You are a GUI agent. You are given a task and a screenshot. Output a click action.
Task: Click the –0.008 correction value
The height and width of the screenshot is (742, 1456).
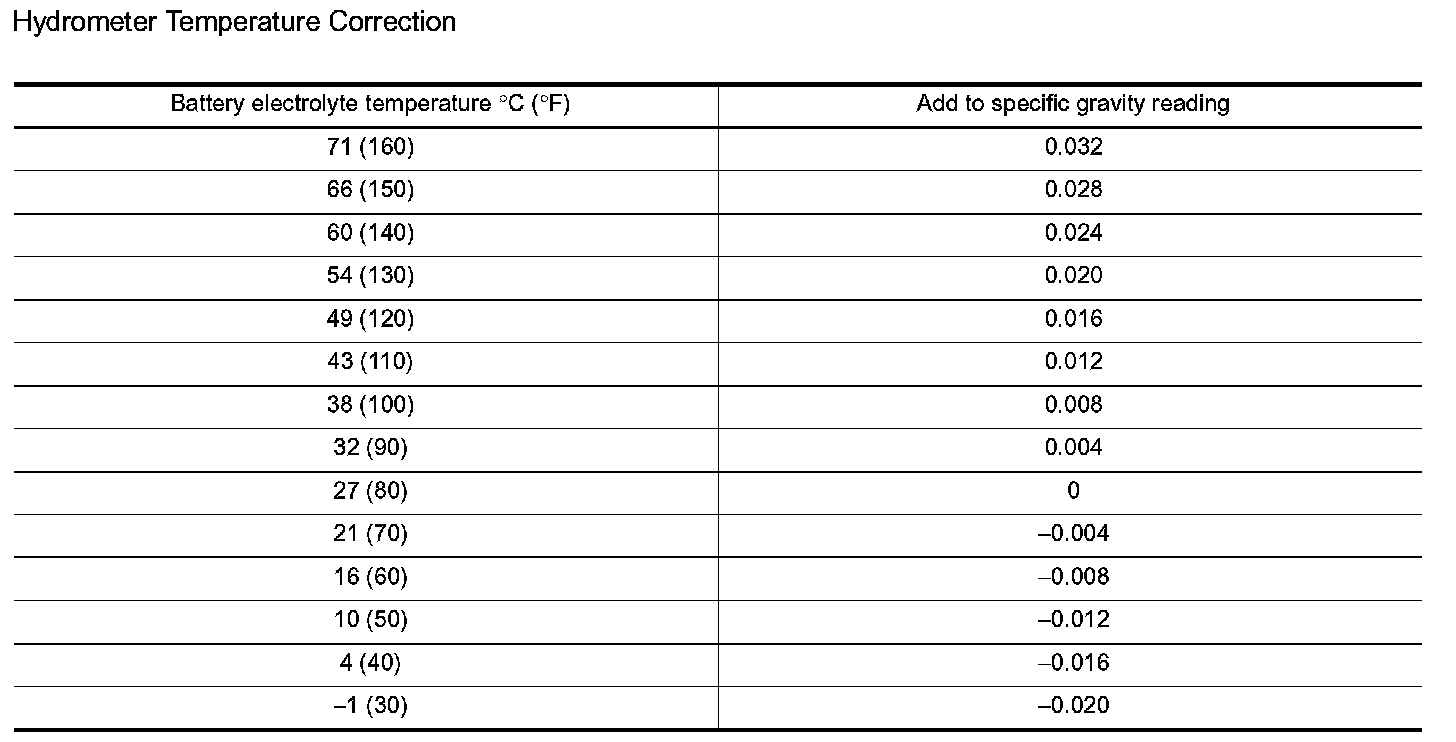[x=1073, y=577]
